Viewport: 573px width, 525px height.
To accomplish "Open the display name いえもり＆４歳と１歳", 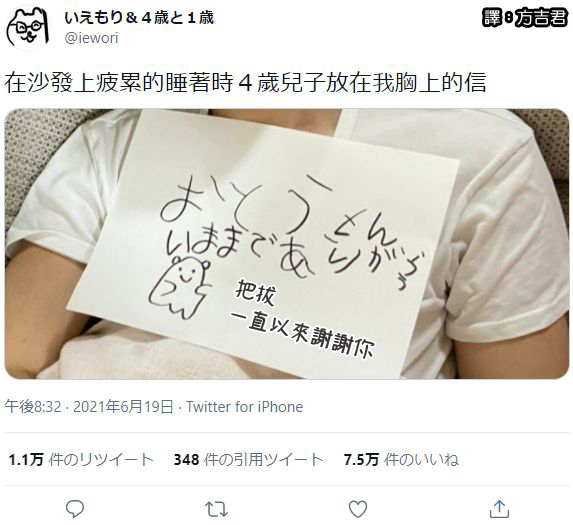I will [x=139, y=18].
